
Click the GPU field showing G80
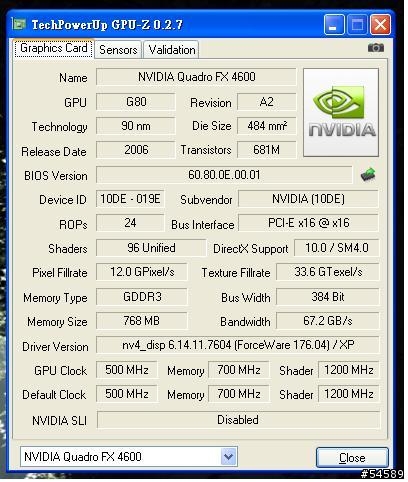coord(136,102)
